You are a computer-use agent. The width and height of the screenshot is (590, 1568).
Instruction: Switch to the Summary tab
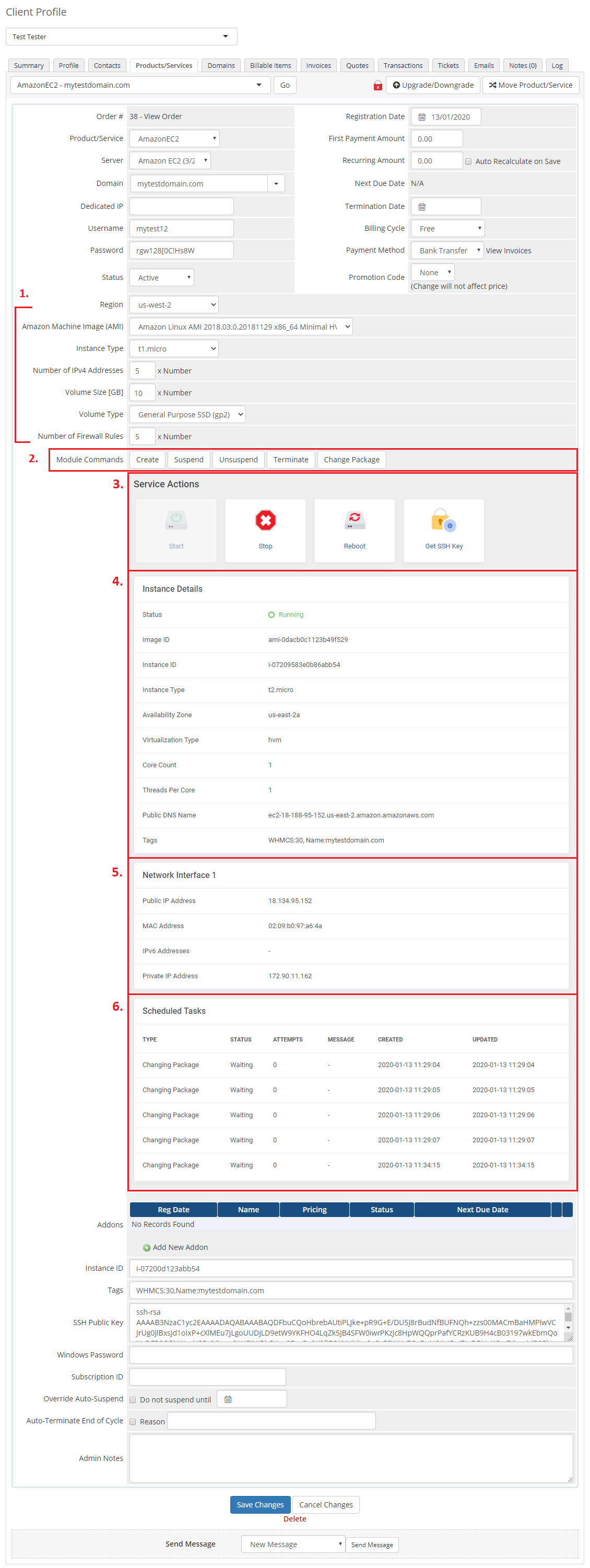pyautogui.click(x=29, y=66)
